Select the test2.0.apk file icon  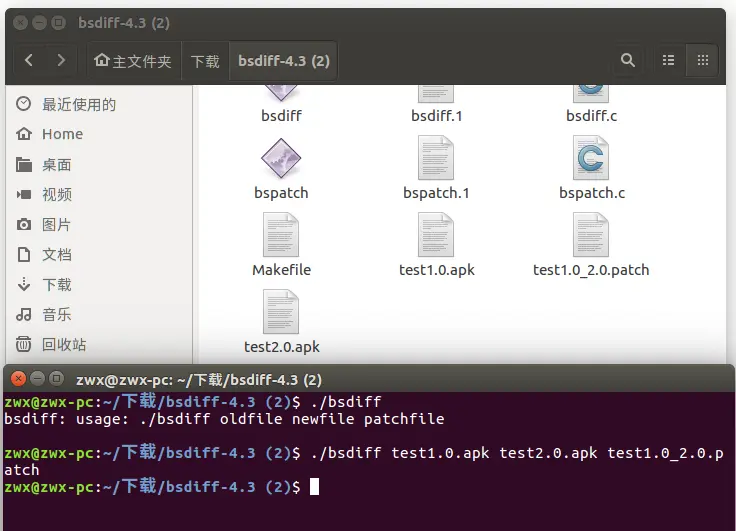[281, 312]
